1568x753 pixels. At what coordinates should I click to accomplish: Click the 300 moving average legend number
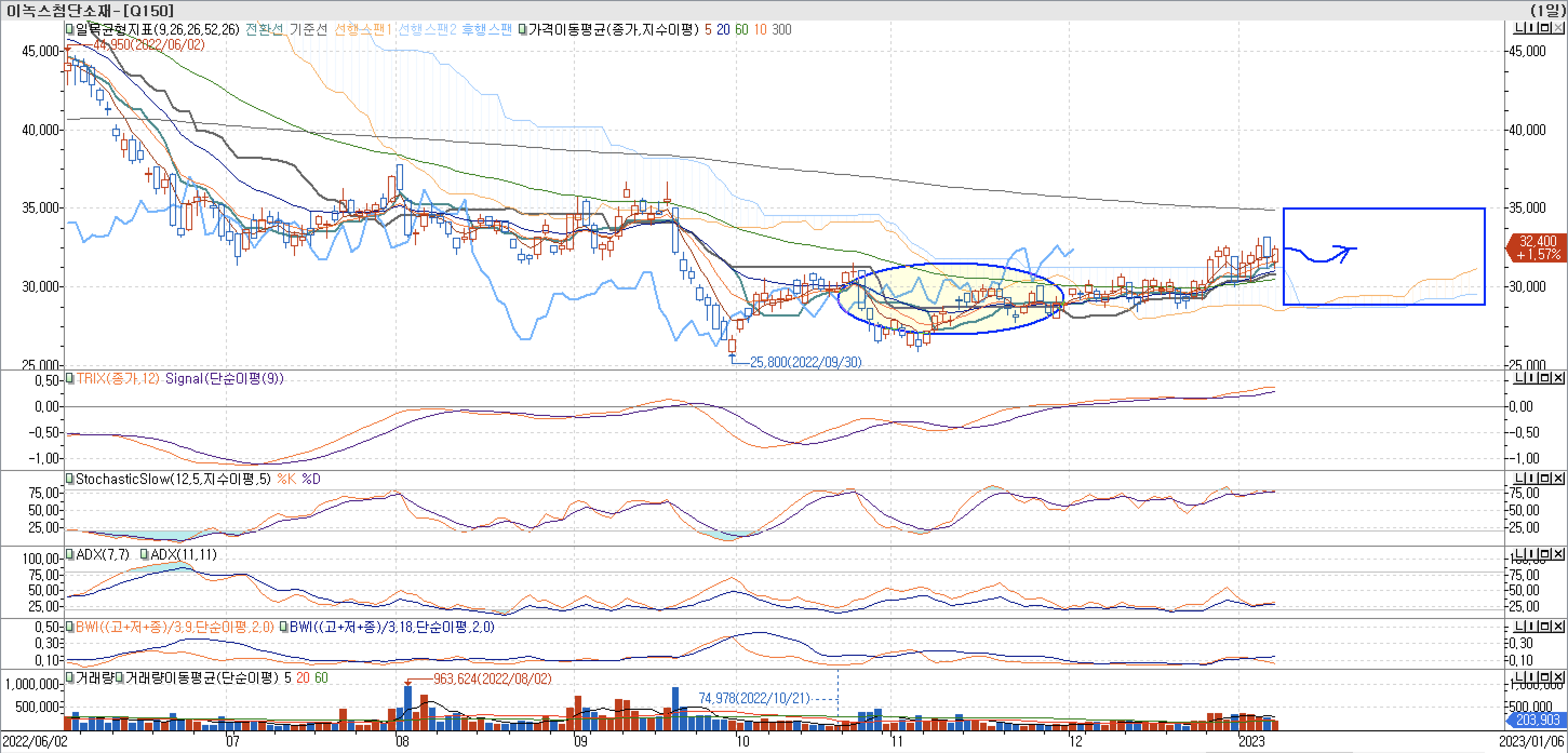[781, 29]
